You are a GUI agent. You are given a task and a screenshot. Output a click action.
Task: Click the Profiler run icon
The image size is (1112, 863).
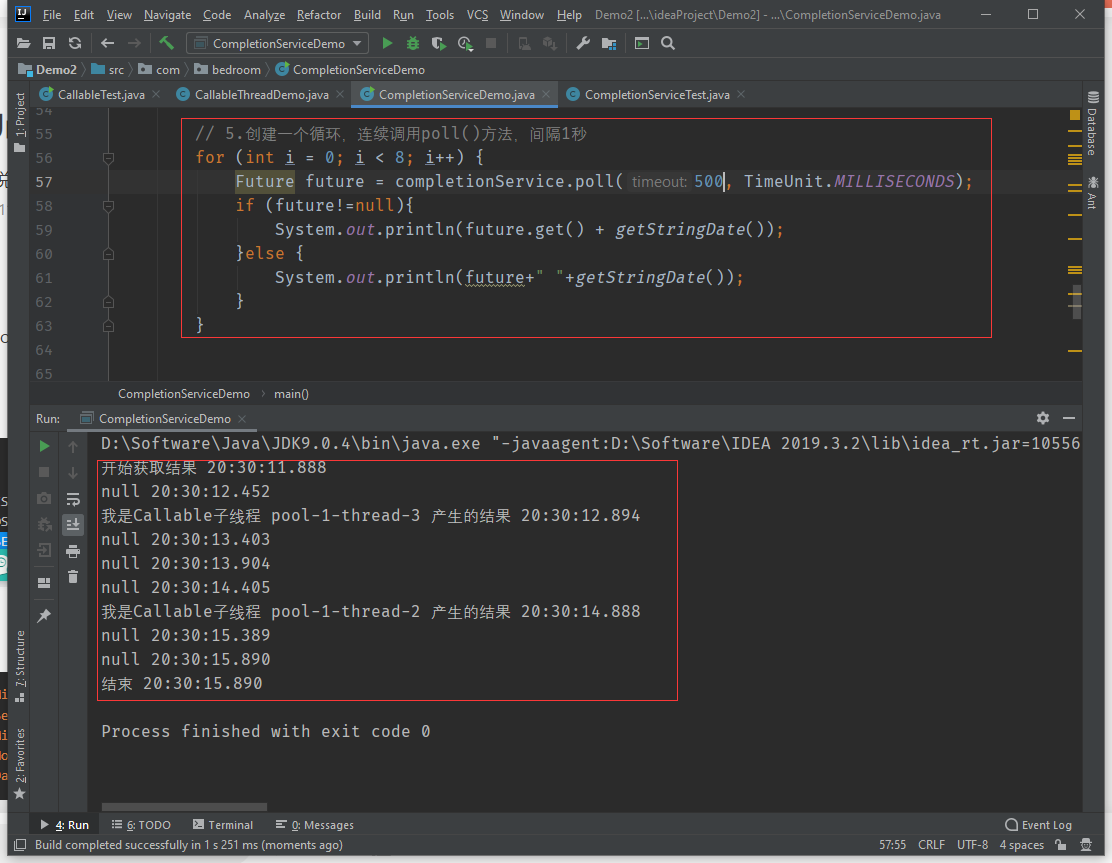point(465,43)
